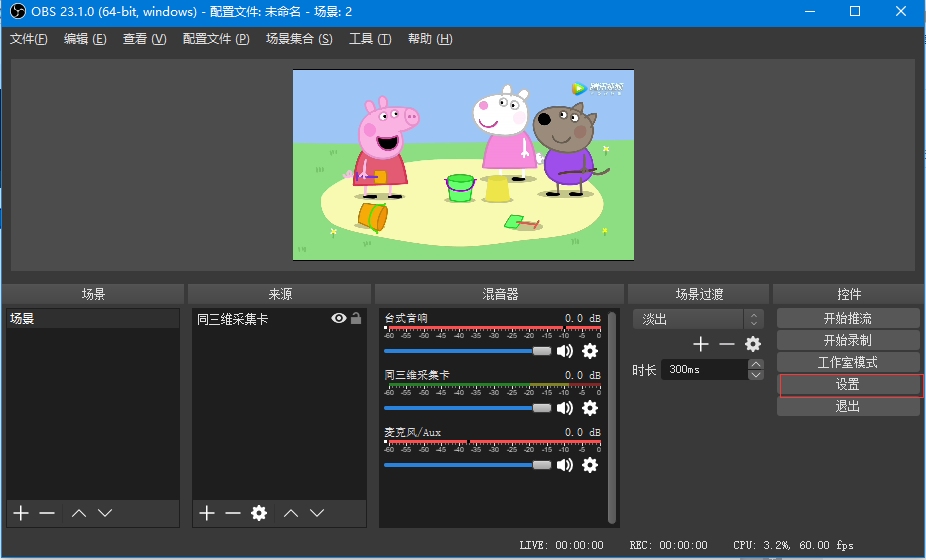Adjust 麦克风/Aux volume slider
The height and width of the screenshot is (560, 926).
click(467, 465)
